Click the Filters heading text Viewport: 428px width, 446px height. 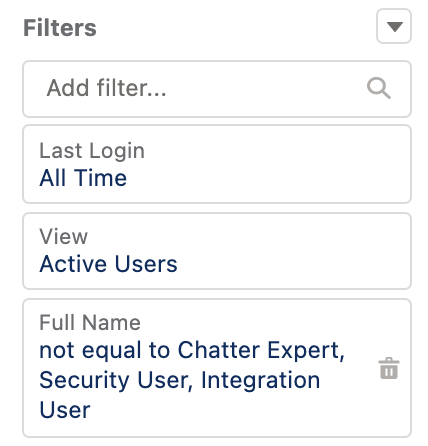point(60,28)
